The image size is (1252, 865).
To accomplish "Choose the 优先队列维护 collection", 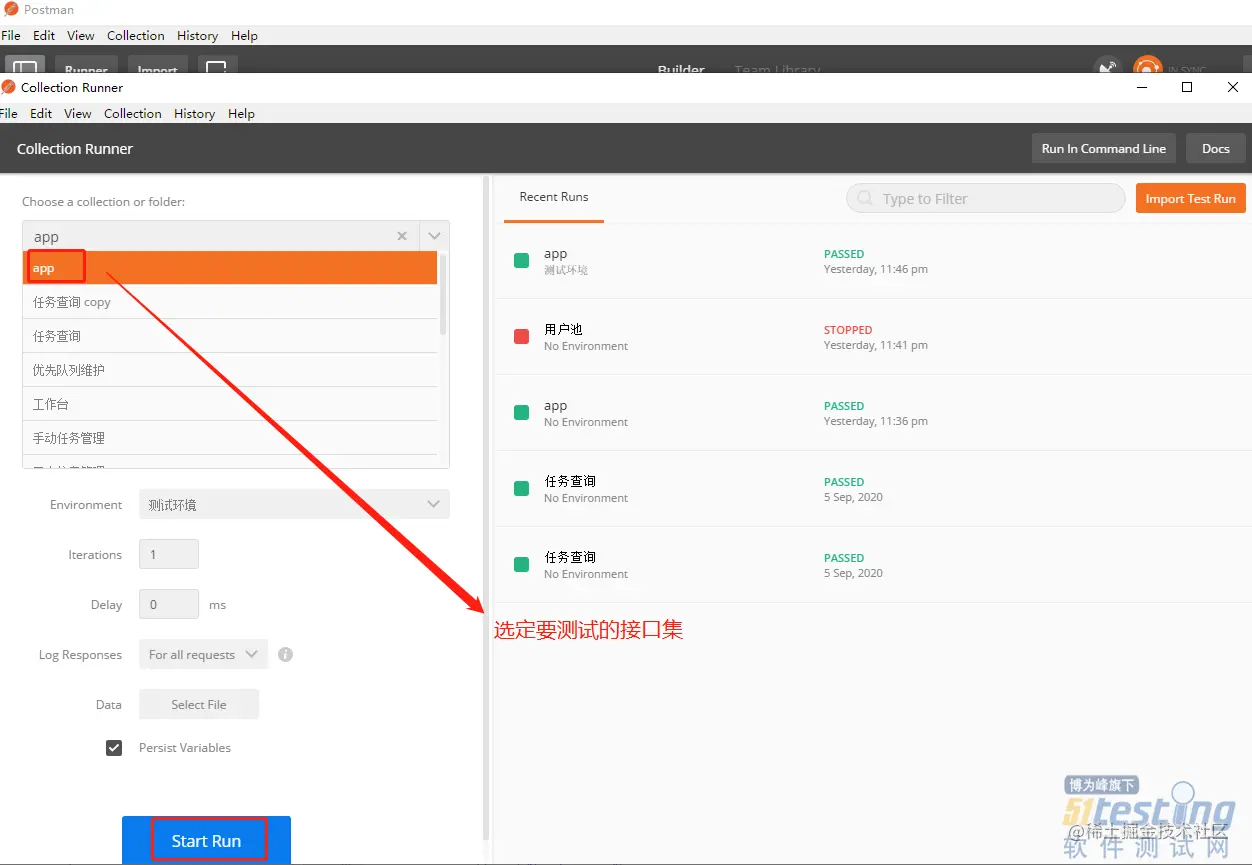I will (x=230, y=370).
